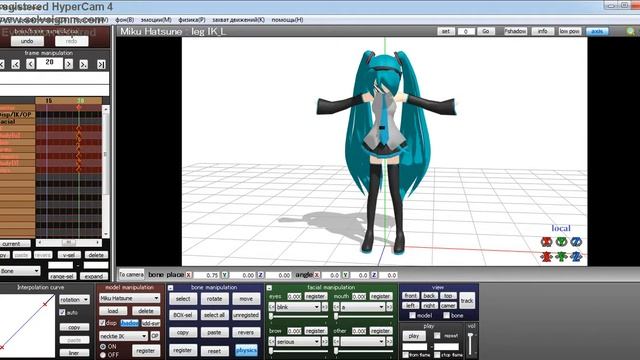
Task: Open the Miku Hatsune model dropdown
Action: point(129,298)
